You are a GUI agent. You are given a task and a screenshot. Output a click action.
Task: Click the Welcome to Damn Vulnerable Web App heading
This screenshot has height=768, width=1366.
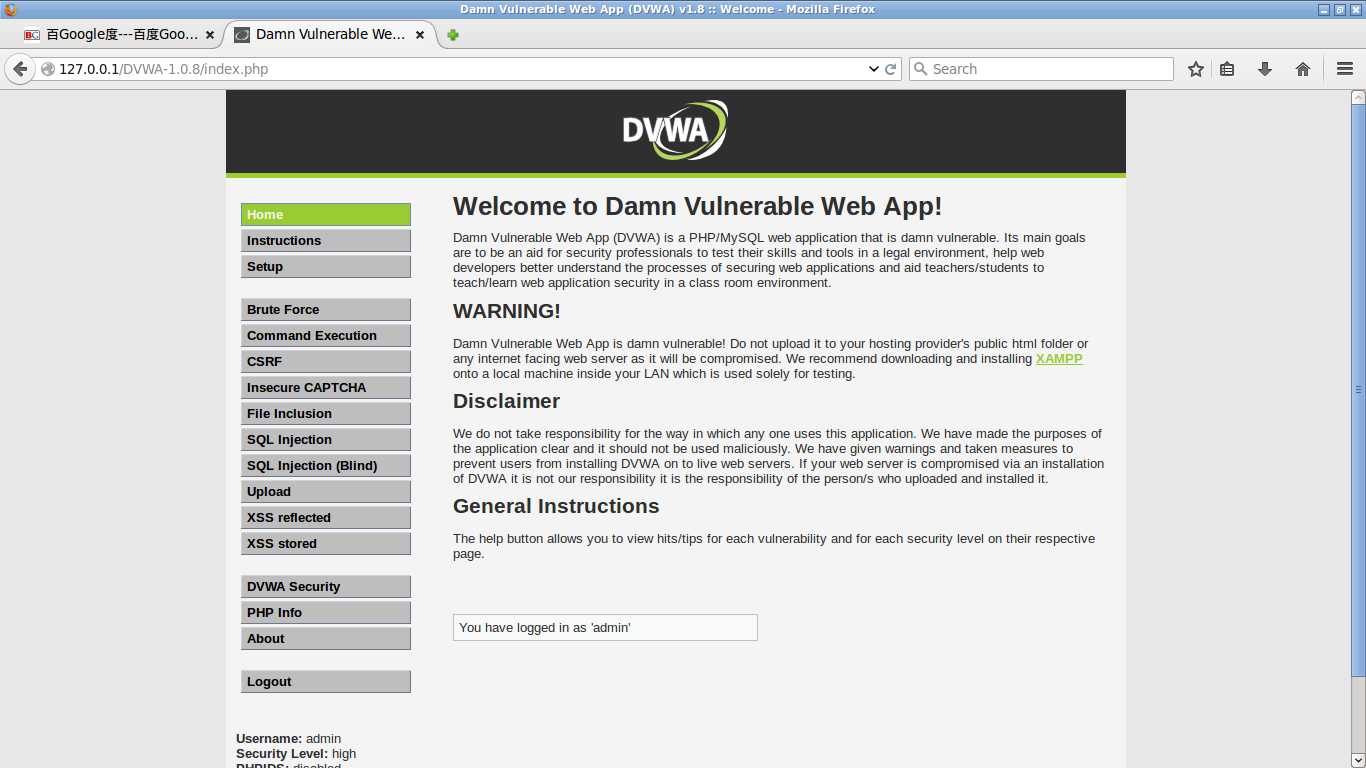tap(697, 207)
